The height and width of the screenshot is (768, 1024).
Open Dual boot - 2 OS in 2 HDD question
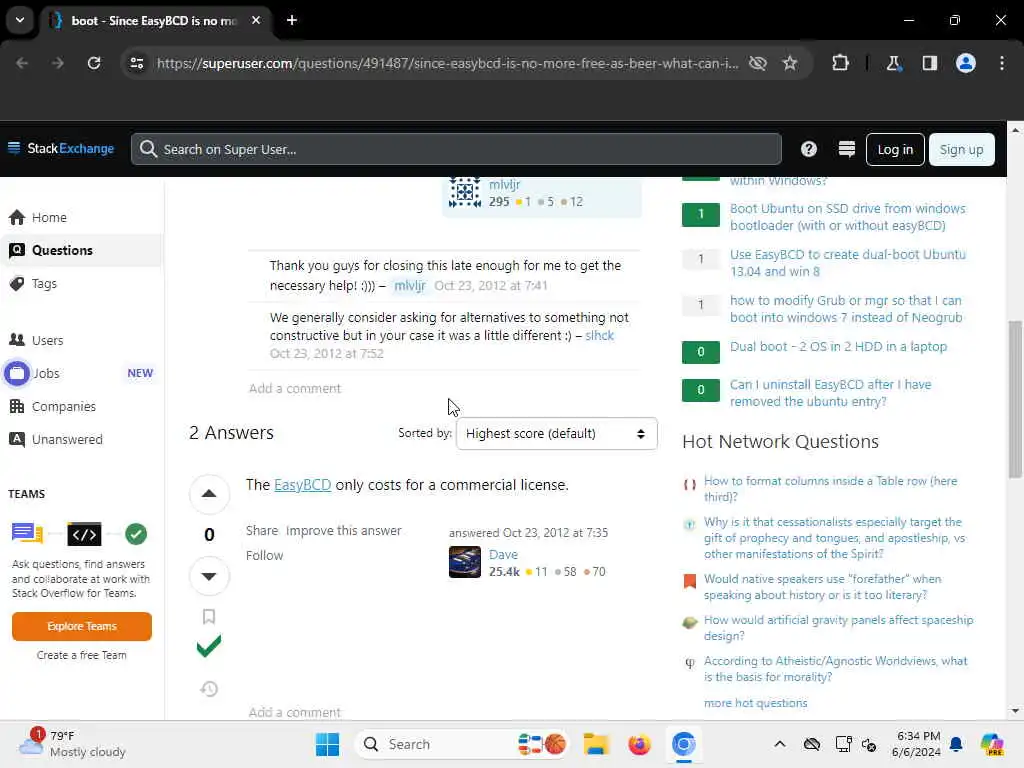click(838, 347)
